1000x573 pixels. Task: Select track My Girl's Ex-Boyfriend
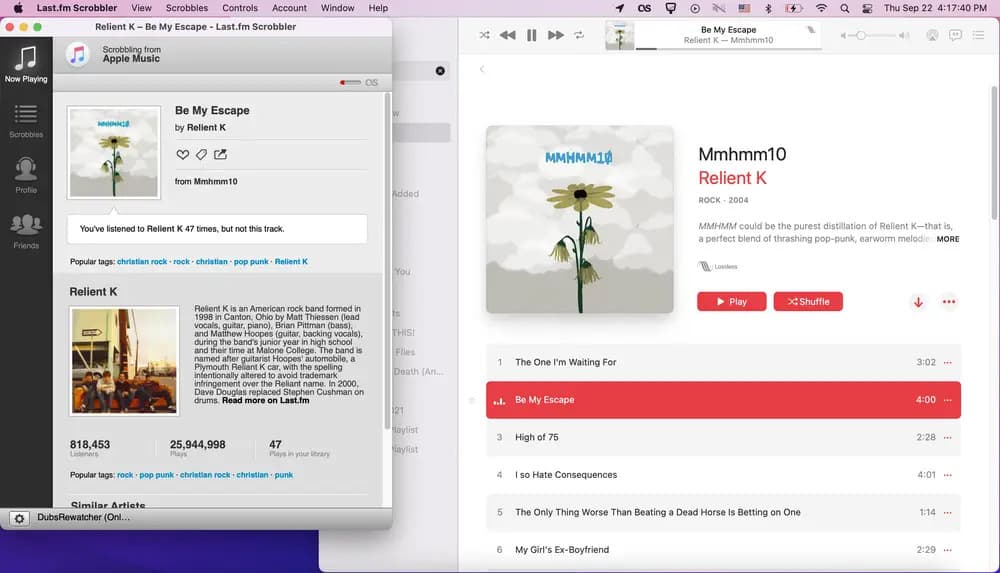click(723, 550)
